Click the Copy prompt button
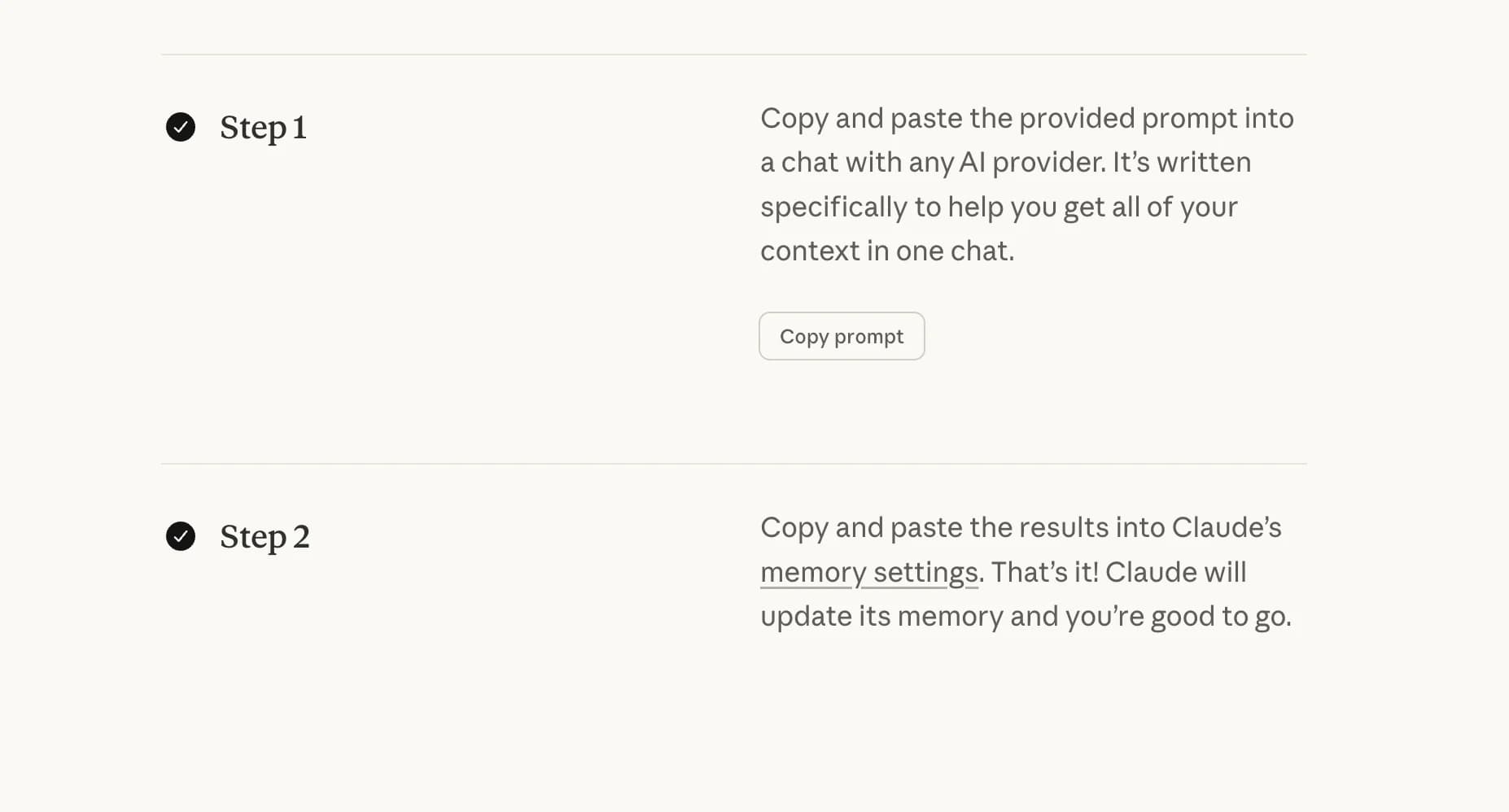The width and height of the screenshot is (1509, 812). click(x=842, y=335)
